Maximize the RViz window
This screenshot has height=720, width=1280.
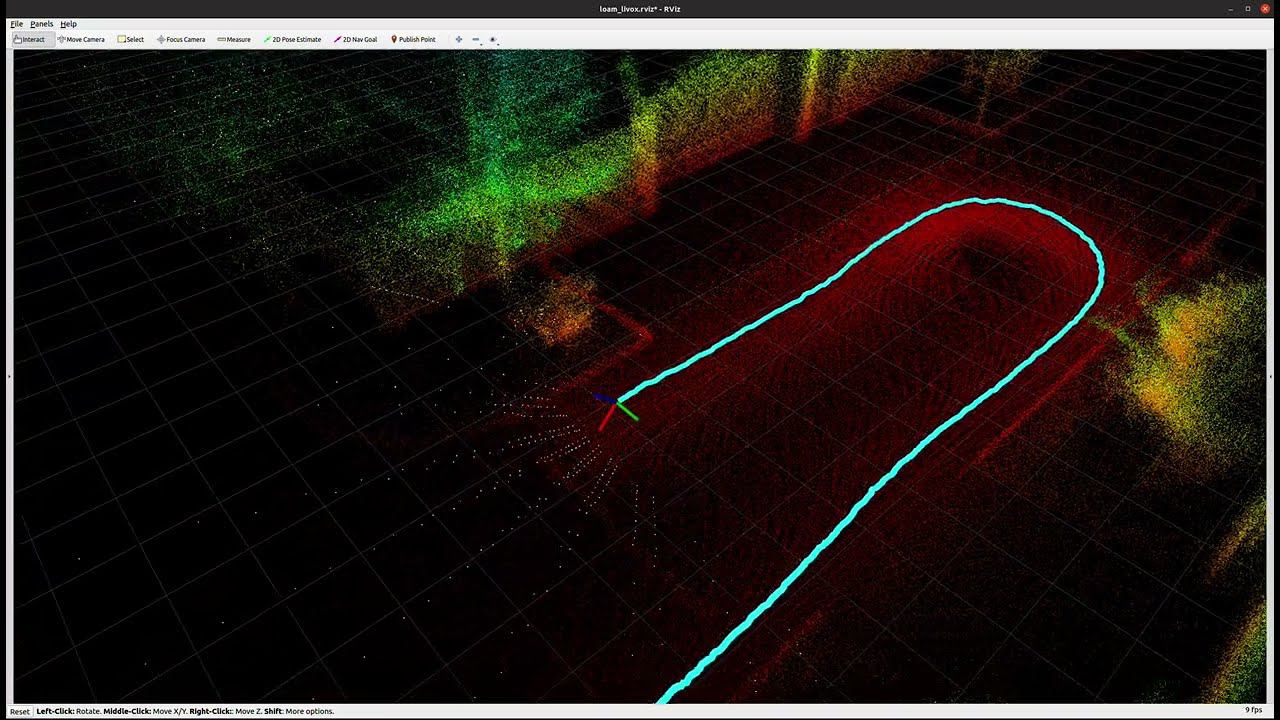coord(1248,9)
